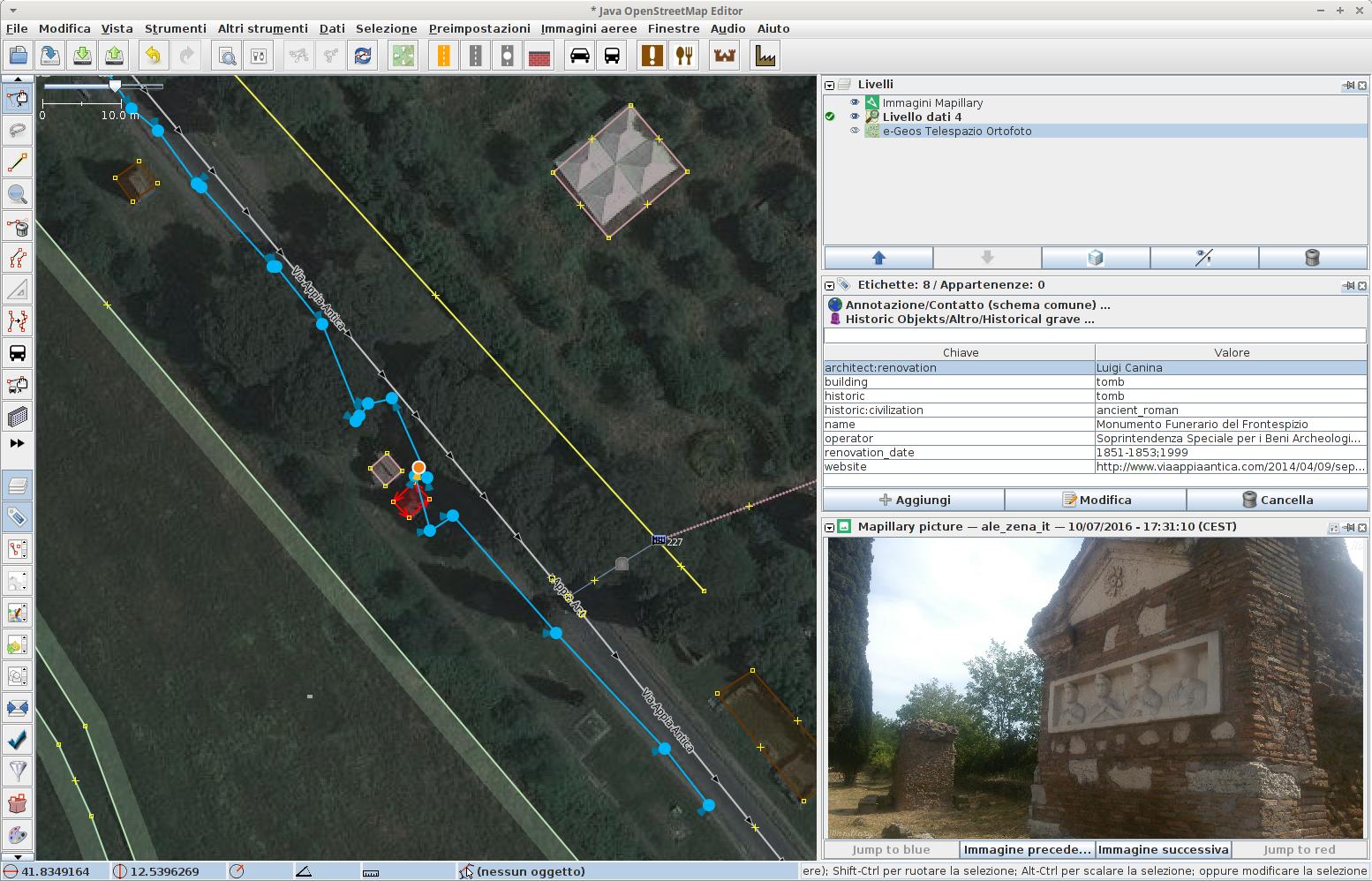
Task: Show the e-Geos Telespazio Ortofoto layer
Action: tap(855, 131)
